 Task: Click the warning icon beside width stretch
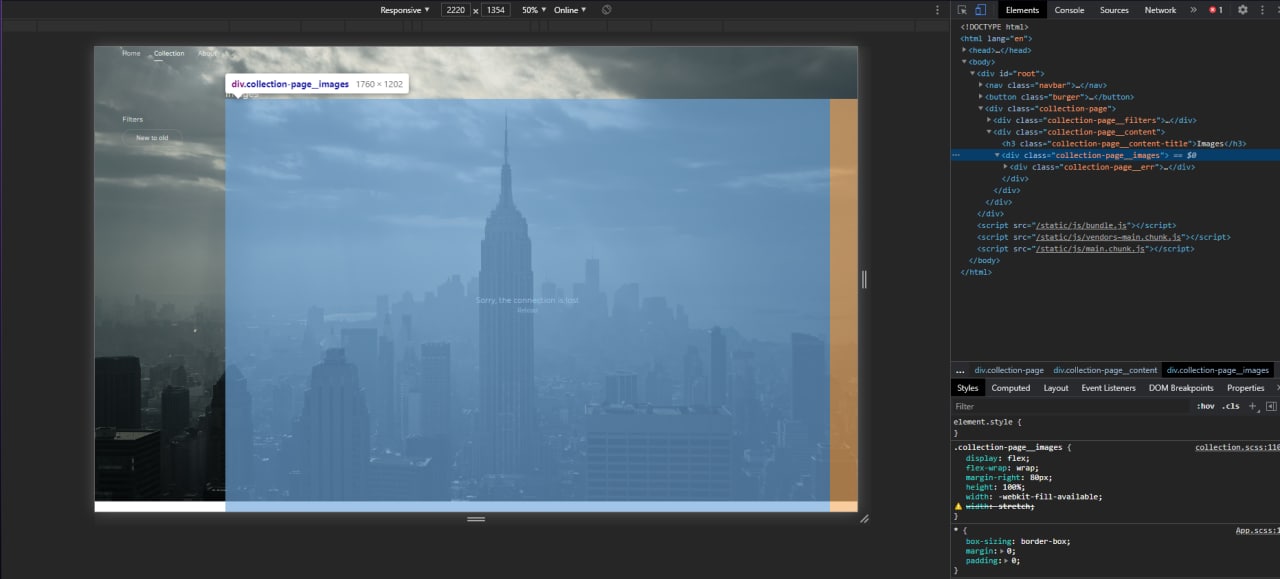(x=958, y=506)
